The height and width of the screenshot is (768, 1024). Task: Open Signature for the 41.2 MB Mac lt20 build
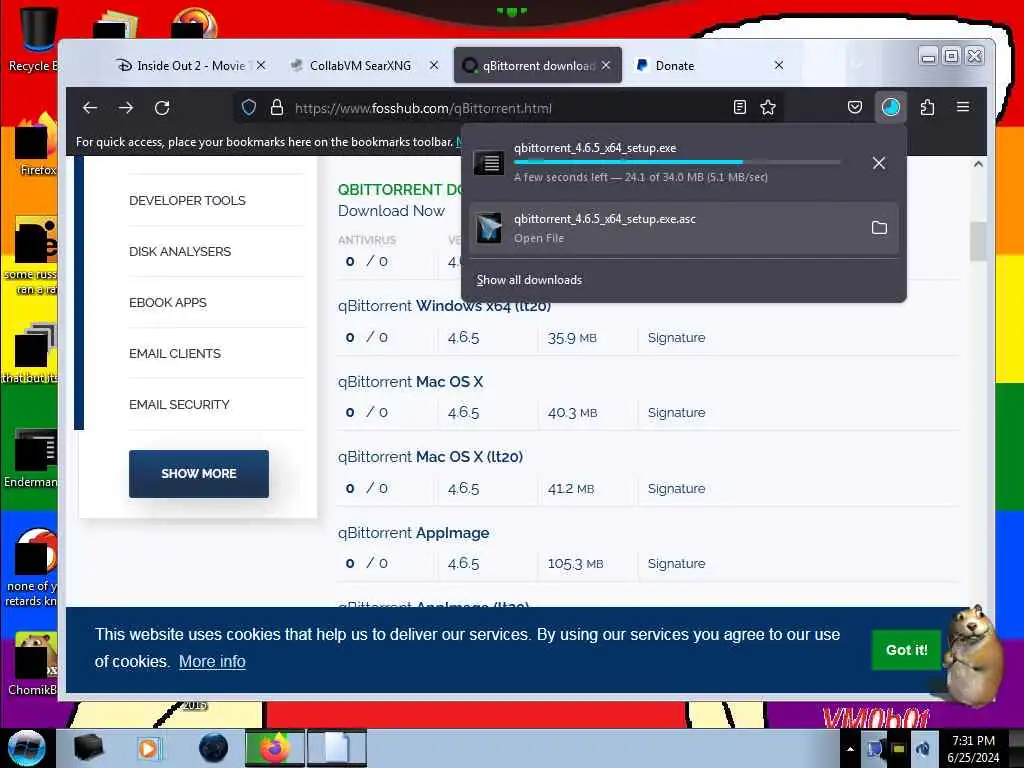click(676, 488)
